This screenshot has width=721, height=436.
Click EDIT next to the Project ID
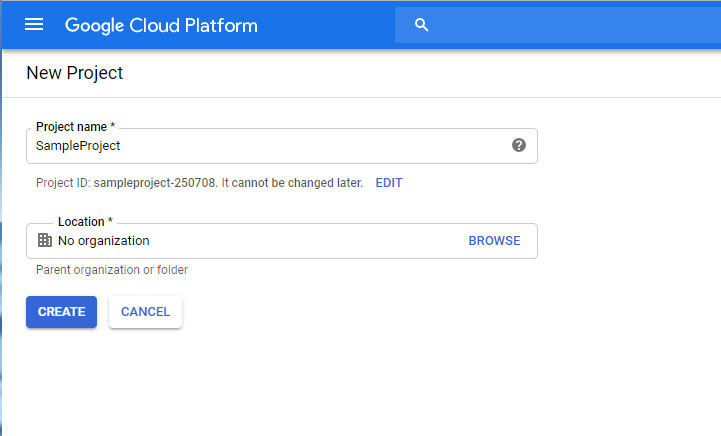point(389,183)
